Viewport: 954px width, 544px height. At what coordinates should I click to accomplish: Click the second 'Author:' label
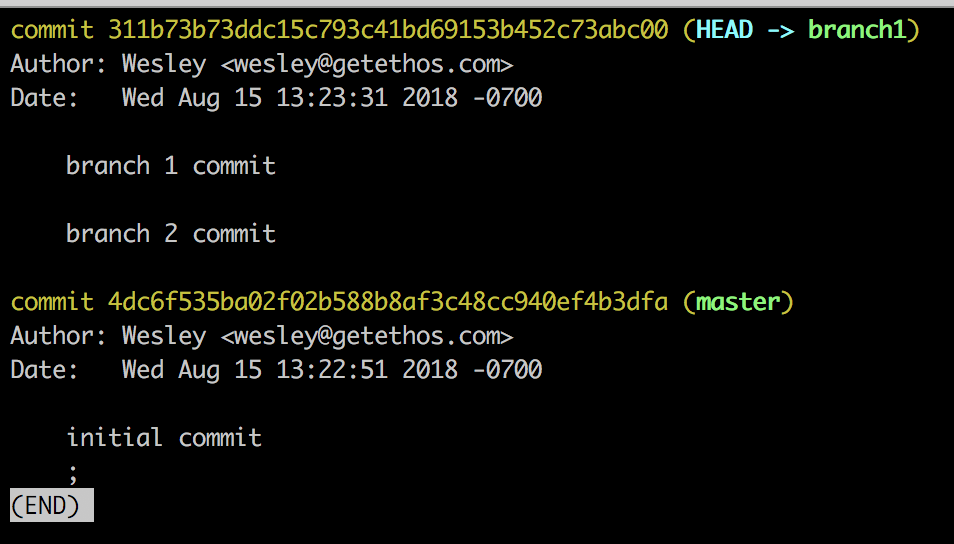click(x=58, y=336)
